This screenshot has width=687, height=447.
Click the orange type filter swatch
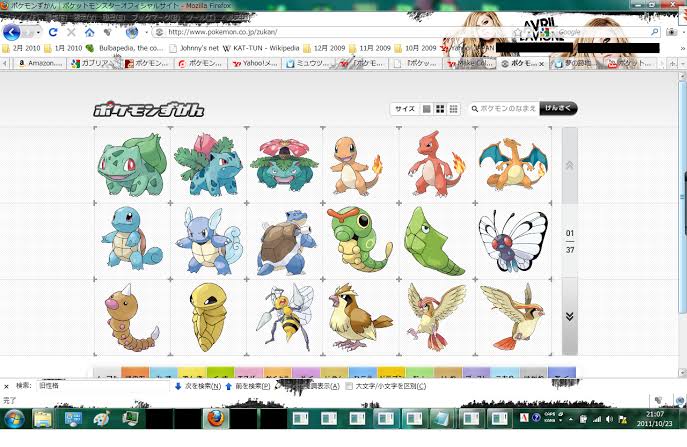135,372
